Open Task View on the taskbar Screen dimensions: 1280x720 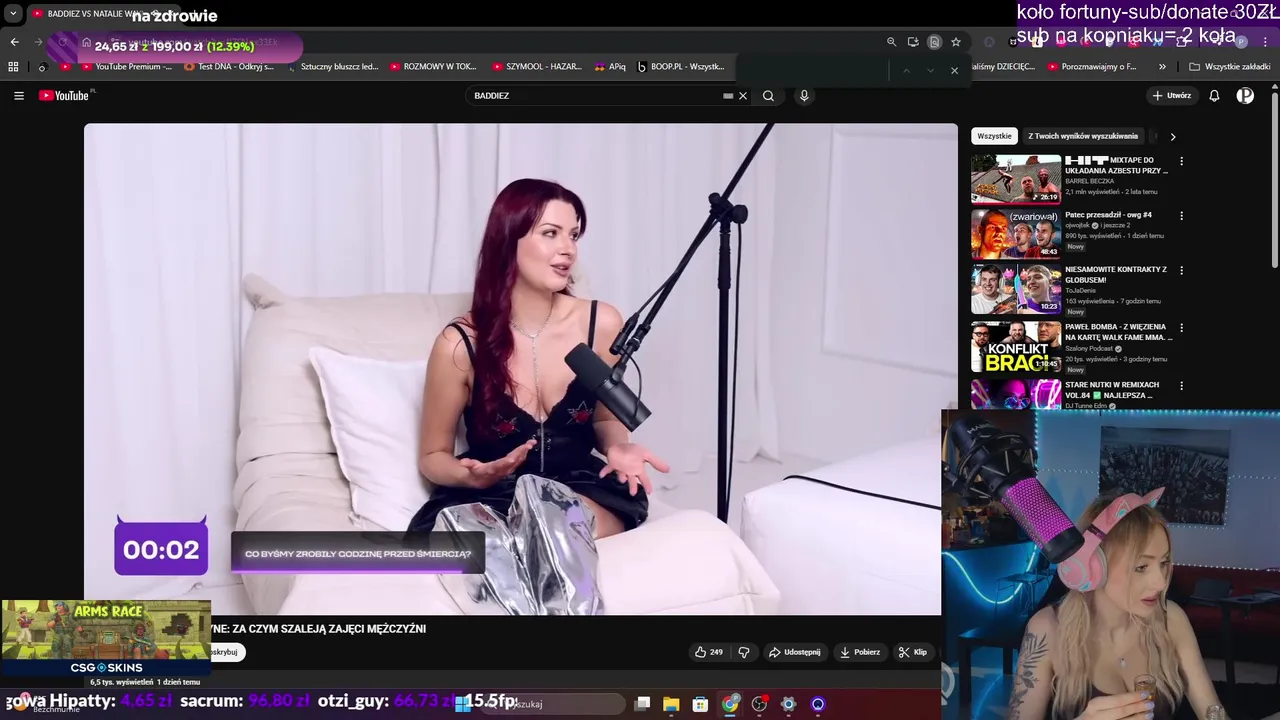coord(643,704)
